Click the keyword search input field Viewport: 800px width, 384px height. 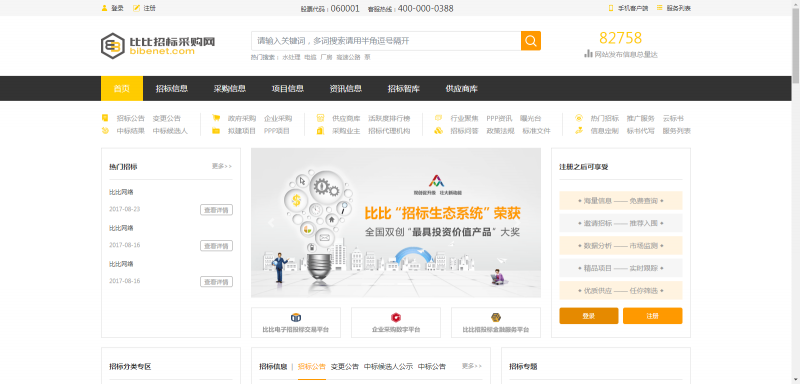coord(386,41)
